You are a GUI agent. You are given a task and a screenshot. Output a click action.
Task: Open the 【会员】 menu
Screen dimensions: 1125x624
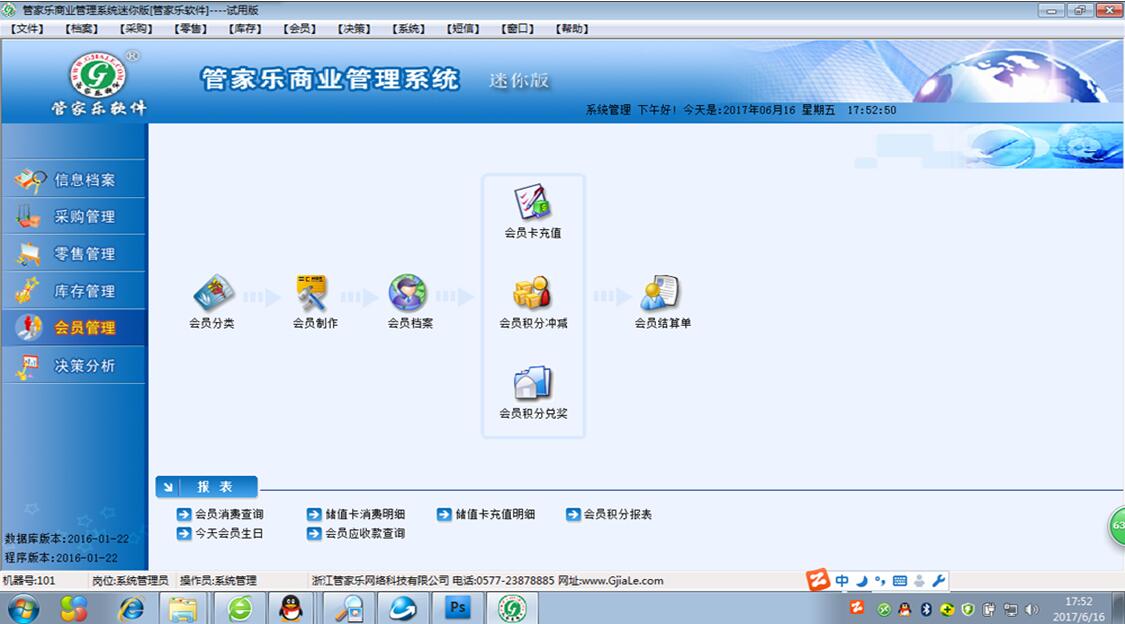coord(300,29)
